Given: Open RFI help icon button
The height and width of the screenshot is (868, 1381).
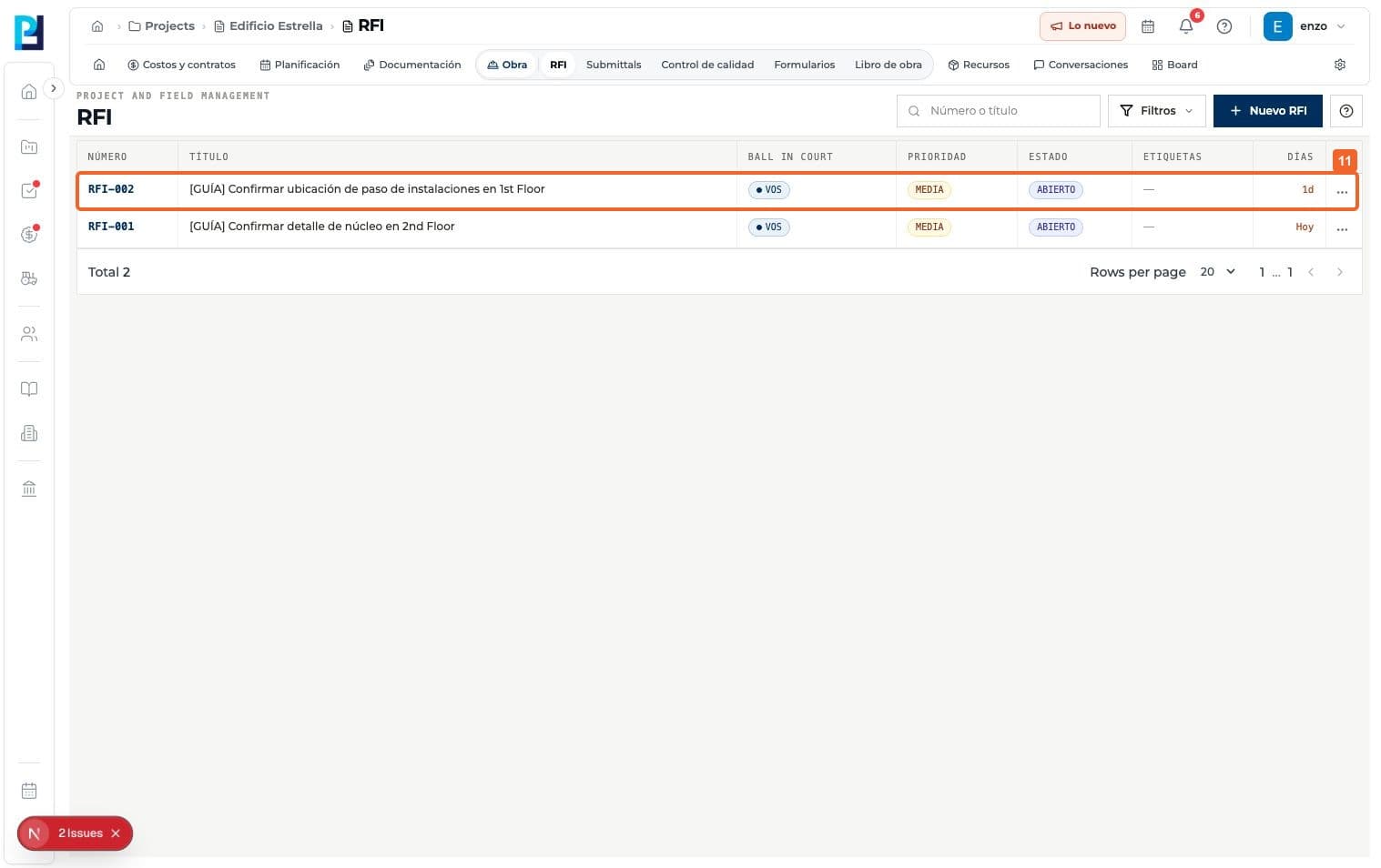Looking at the screenshot, I should (1345, 111).
